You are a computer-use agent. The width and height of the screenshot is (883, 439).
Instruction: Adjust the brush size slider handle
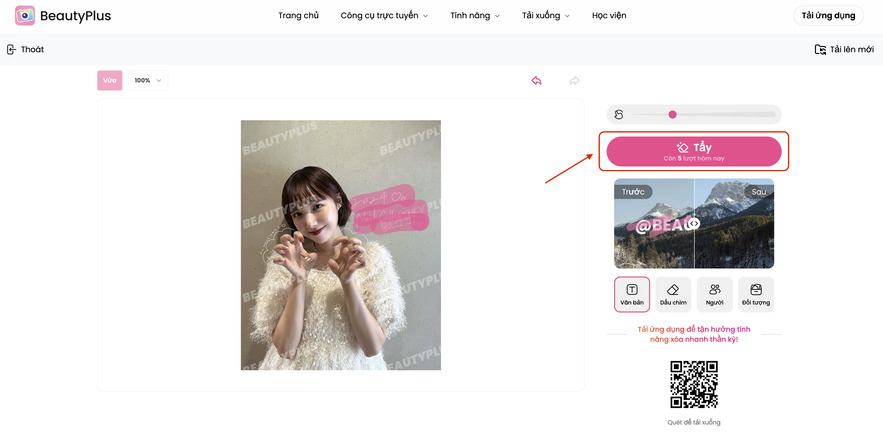pos(672,114)
